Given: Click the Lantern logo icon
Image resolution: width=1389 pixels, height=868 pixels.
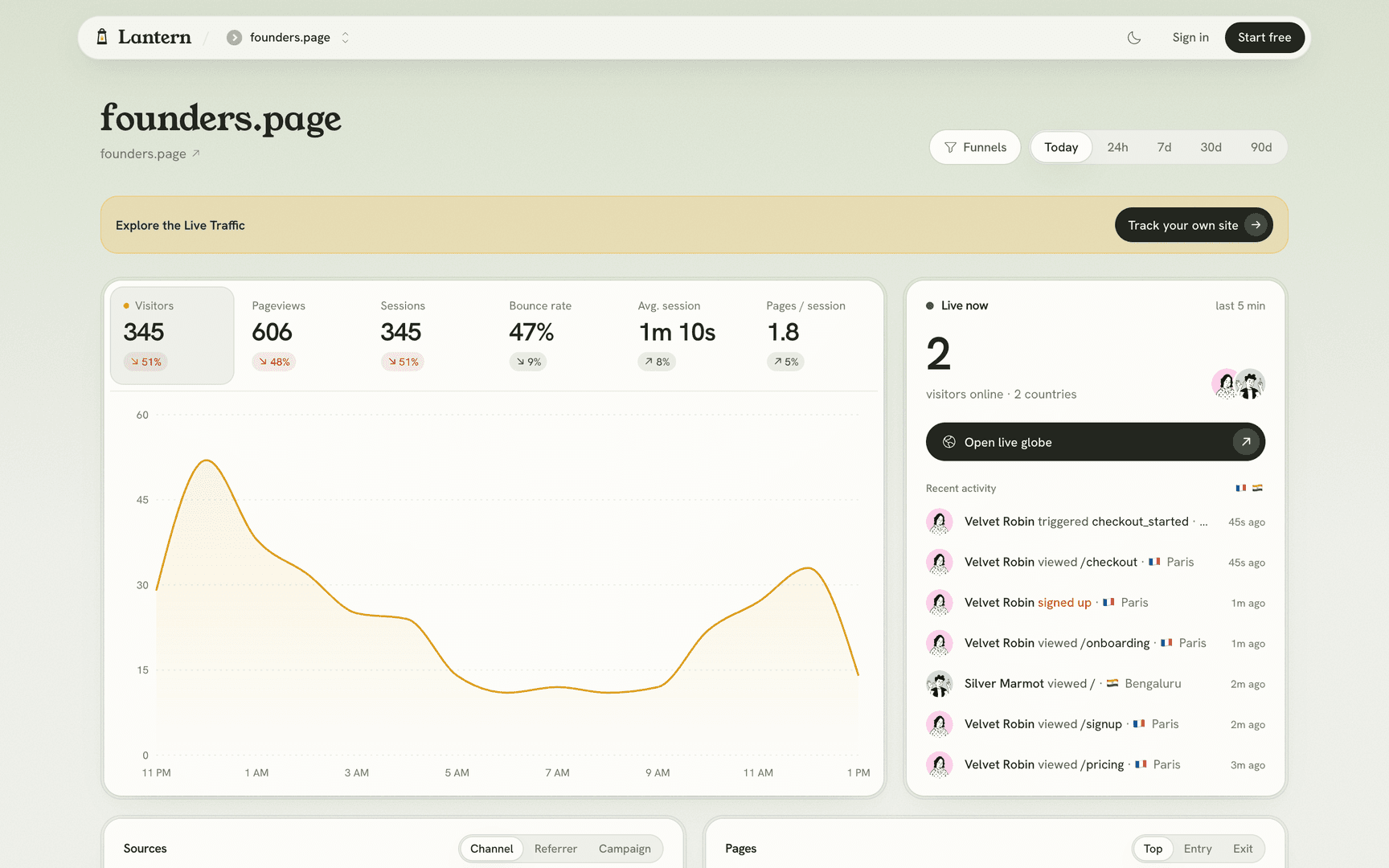Looking at the screenshot, I should pos(102,37).
